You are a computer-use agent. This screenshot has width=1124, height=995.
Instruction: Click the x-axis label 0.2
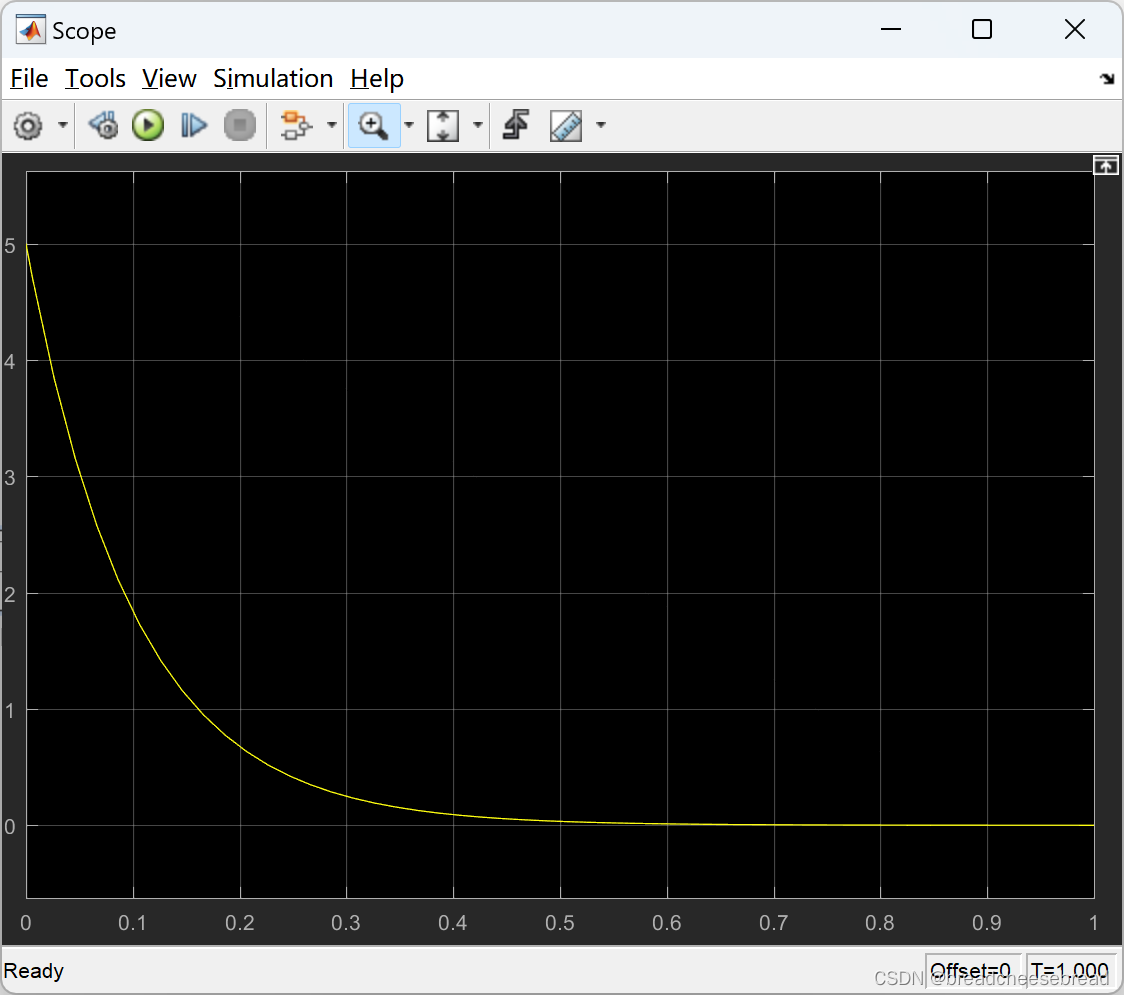239,923
